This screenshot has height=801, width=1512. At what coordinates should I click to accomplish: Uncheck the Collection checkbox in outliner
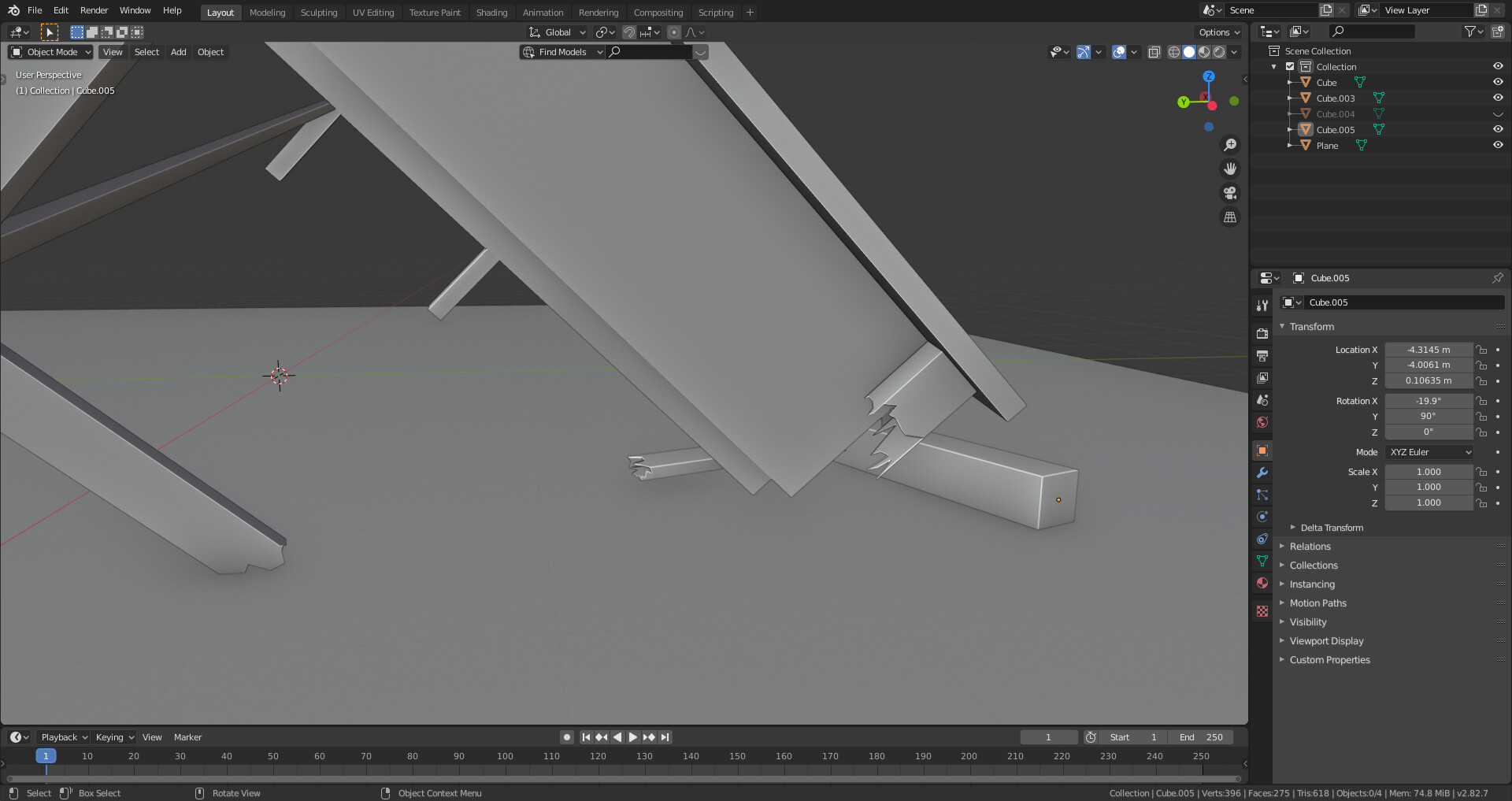(x=1290, y=66)
